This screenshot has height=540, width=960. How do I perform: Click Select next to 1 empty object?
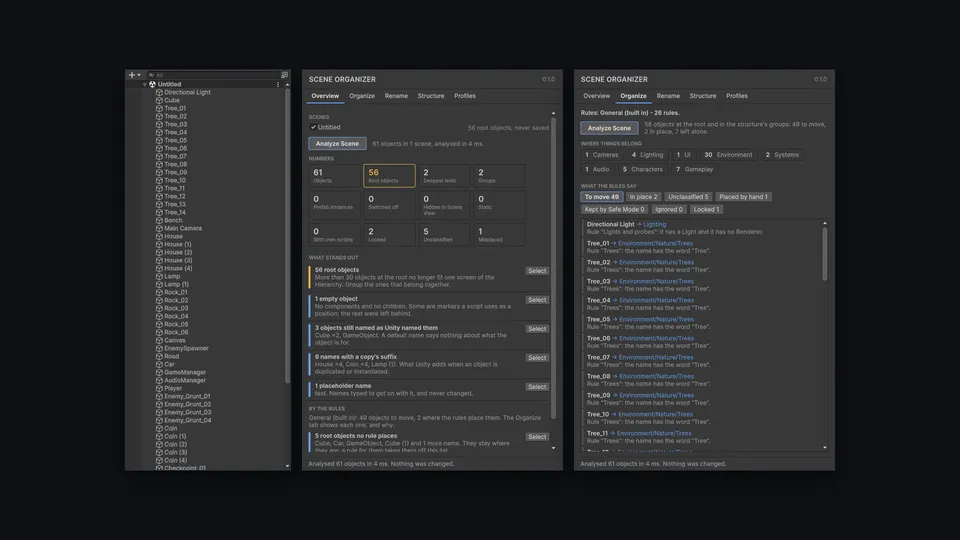(537, 300)
